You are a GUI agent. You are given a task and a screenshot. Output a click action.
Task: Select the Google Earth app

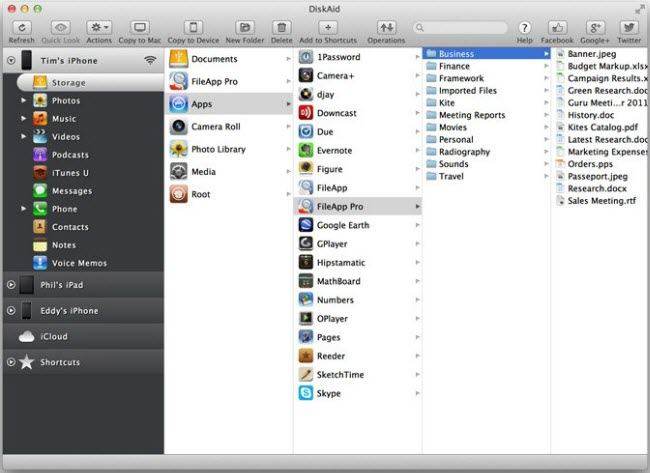coord(358,225)
